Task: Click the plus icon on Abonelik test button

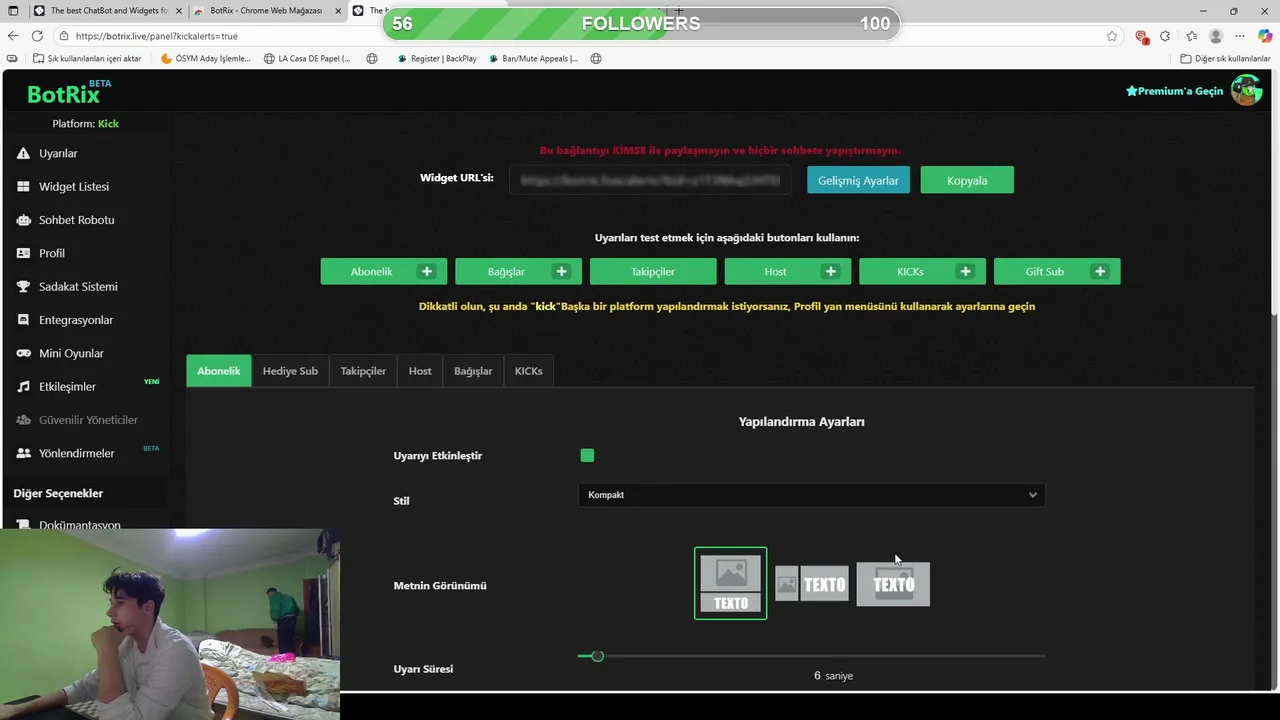Action: (427, 271)
